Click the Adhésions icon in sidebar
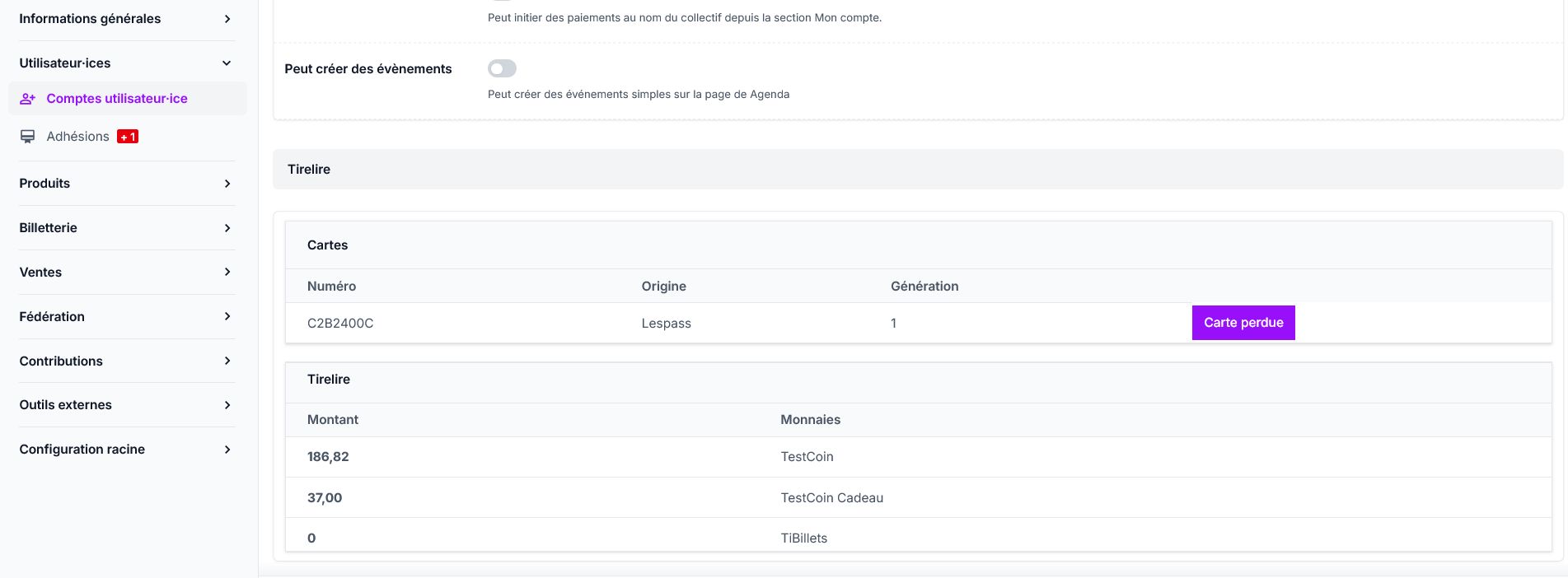The height and width of the screenshot is (578, 1568). click(x=28, y=137)
